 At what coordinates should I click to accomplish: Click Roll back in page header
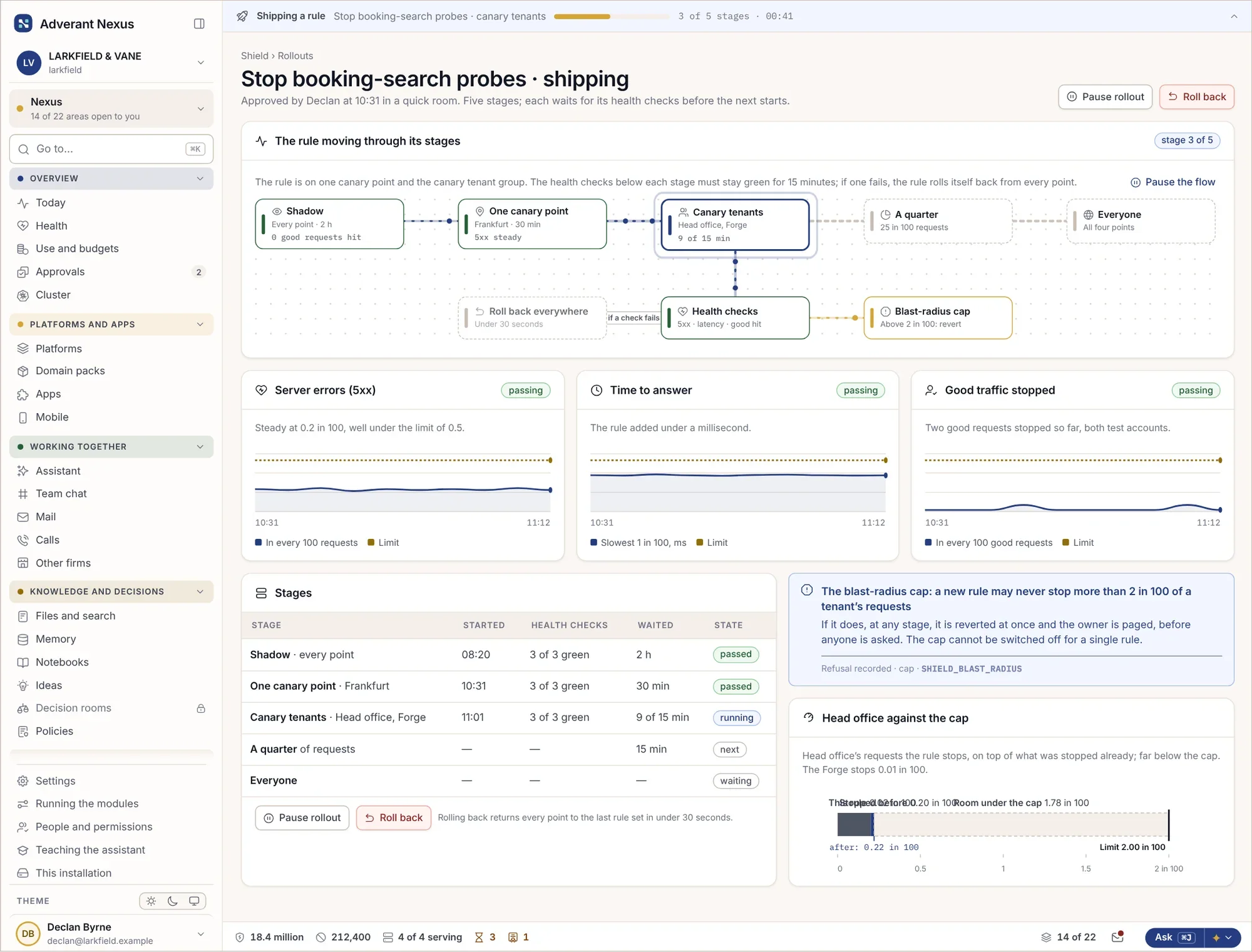(1196, 97)
